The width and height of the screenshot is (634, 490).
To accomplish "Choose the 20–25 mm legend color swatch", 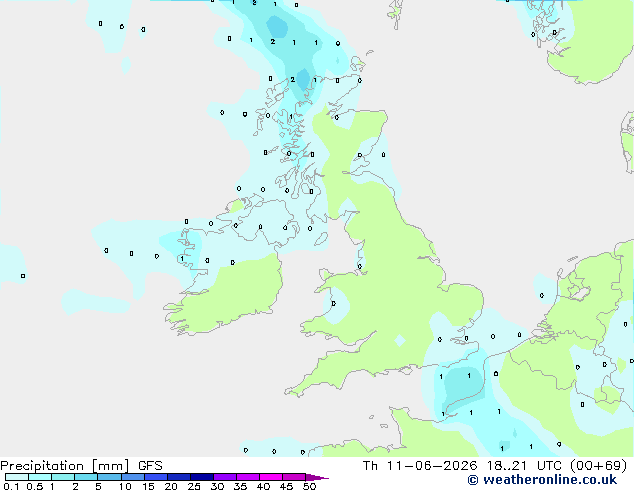I will point(178,477).
